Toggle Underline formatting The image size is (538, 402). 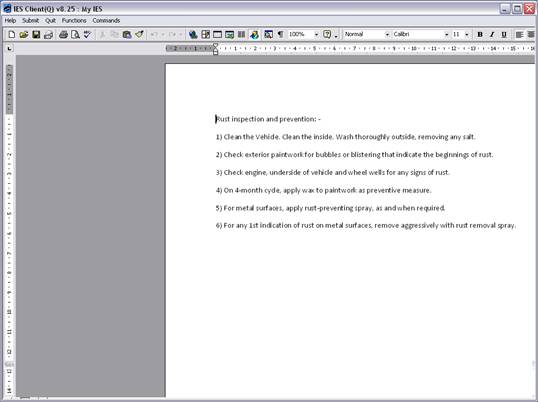click(504, 34)
